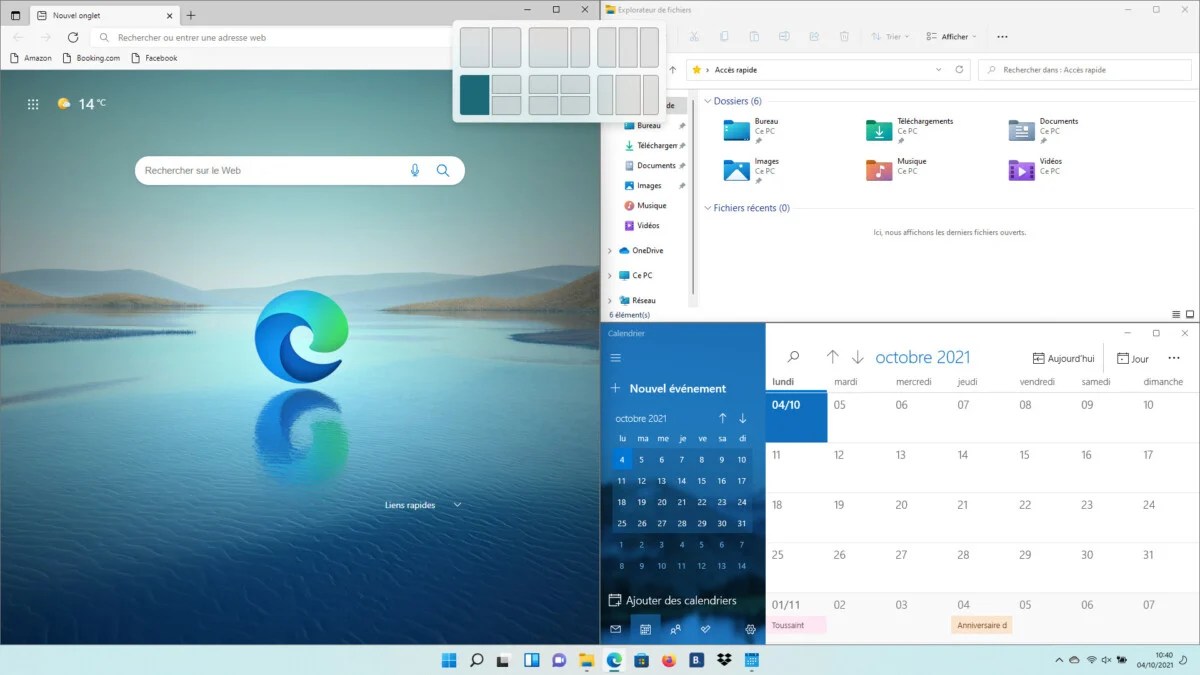Click the copy icon in File Explorer toolbar
This screenshot has width=1200, height=675.
click(724, 37)
